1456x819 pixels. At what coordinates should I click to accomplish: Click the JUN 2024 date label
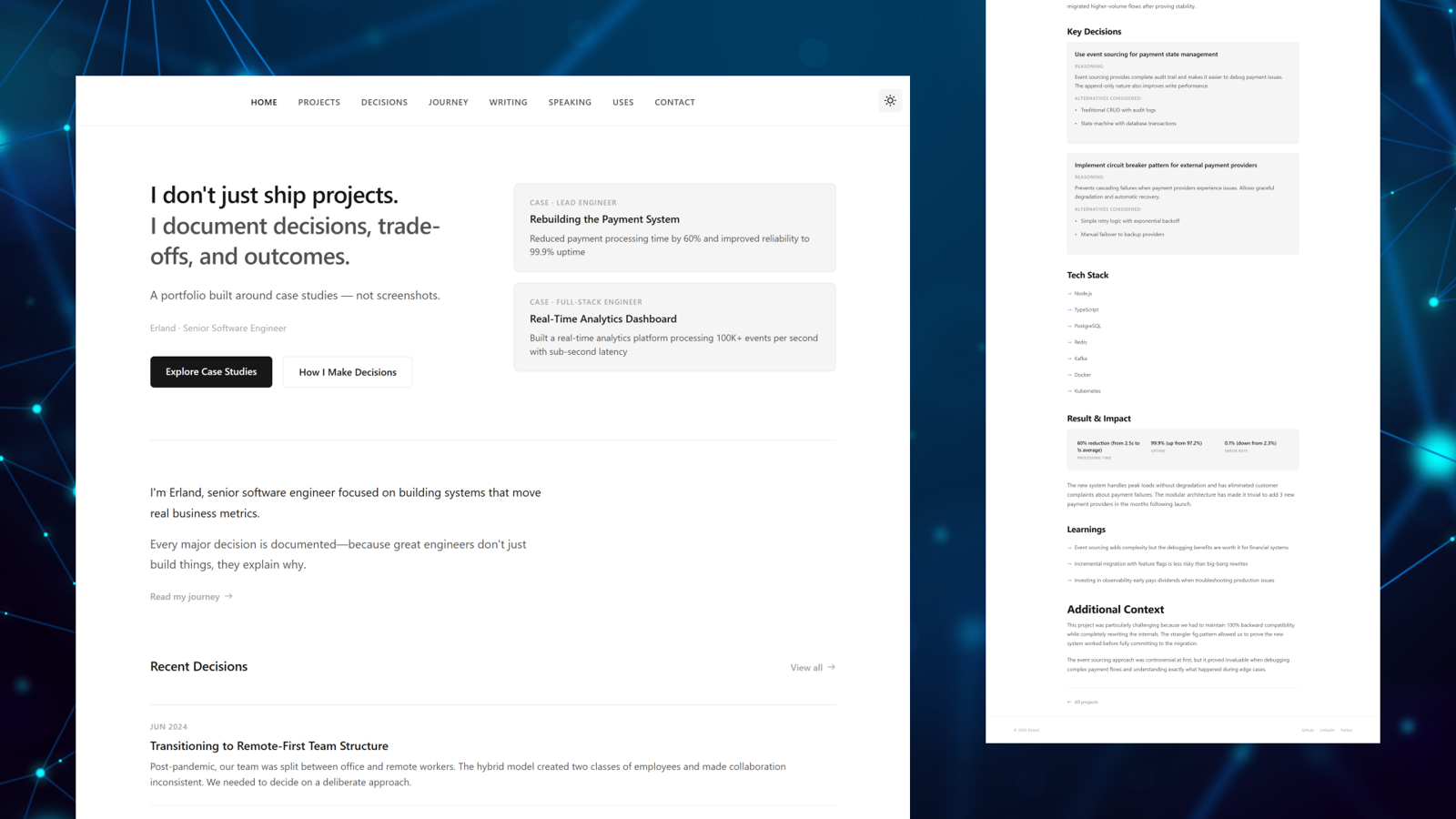point(168,726)
